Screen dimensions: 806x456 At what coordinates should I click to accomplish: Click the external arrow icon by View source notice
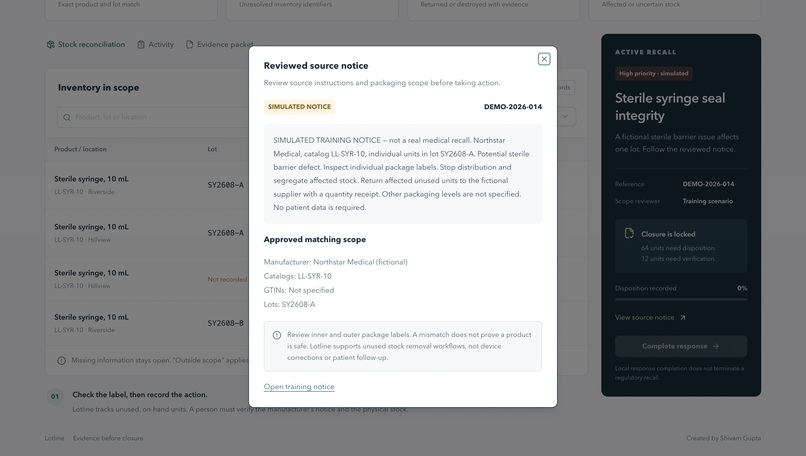coord(683,318)
